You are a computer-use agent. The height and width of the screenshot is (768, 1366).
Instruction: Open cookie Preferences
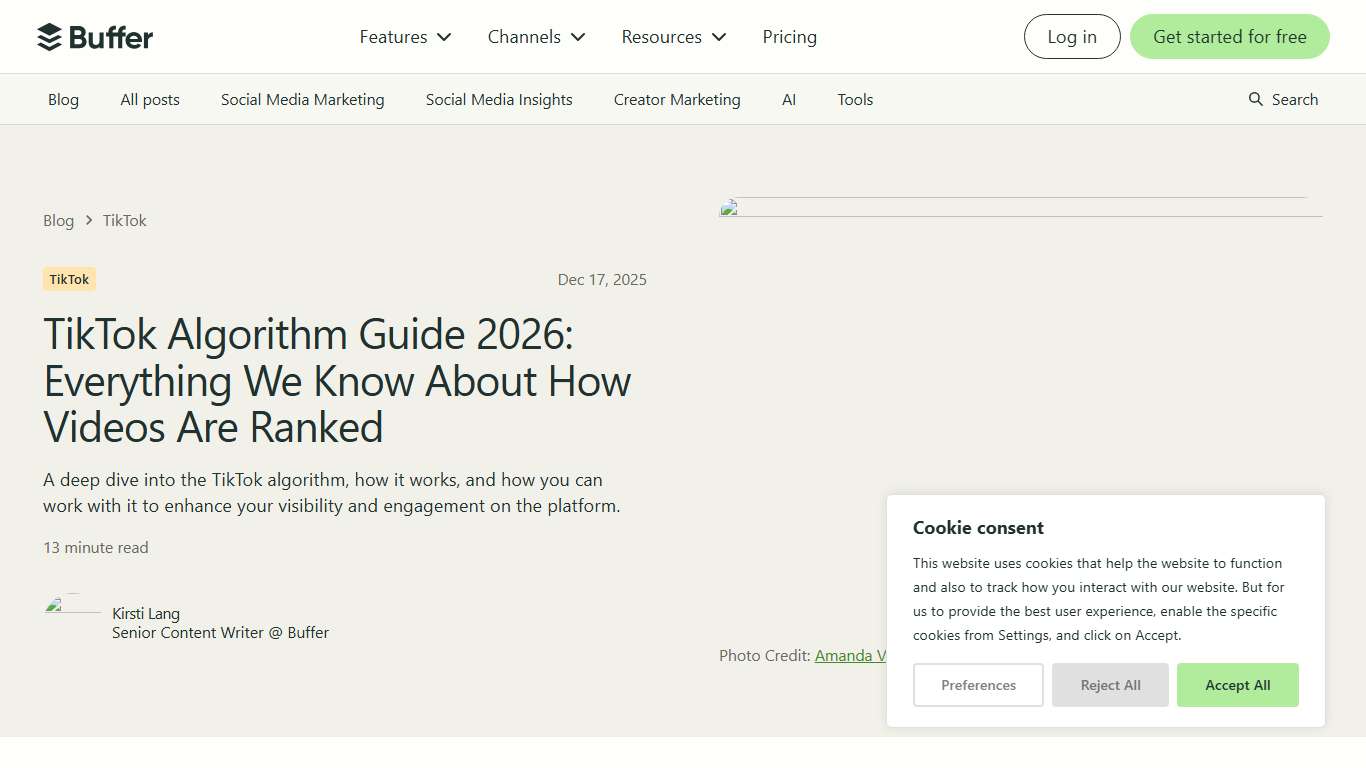pos(978,685)
